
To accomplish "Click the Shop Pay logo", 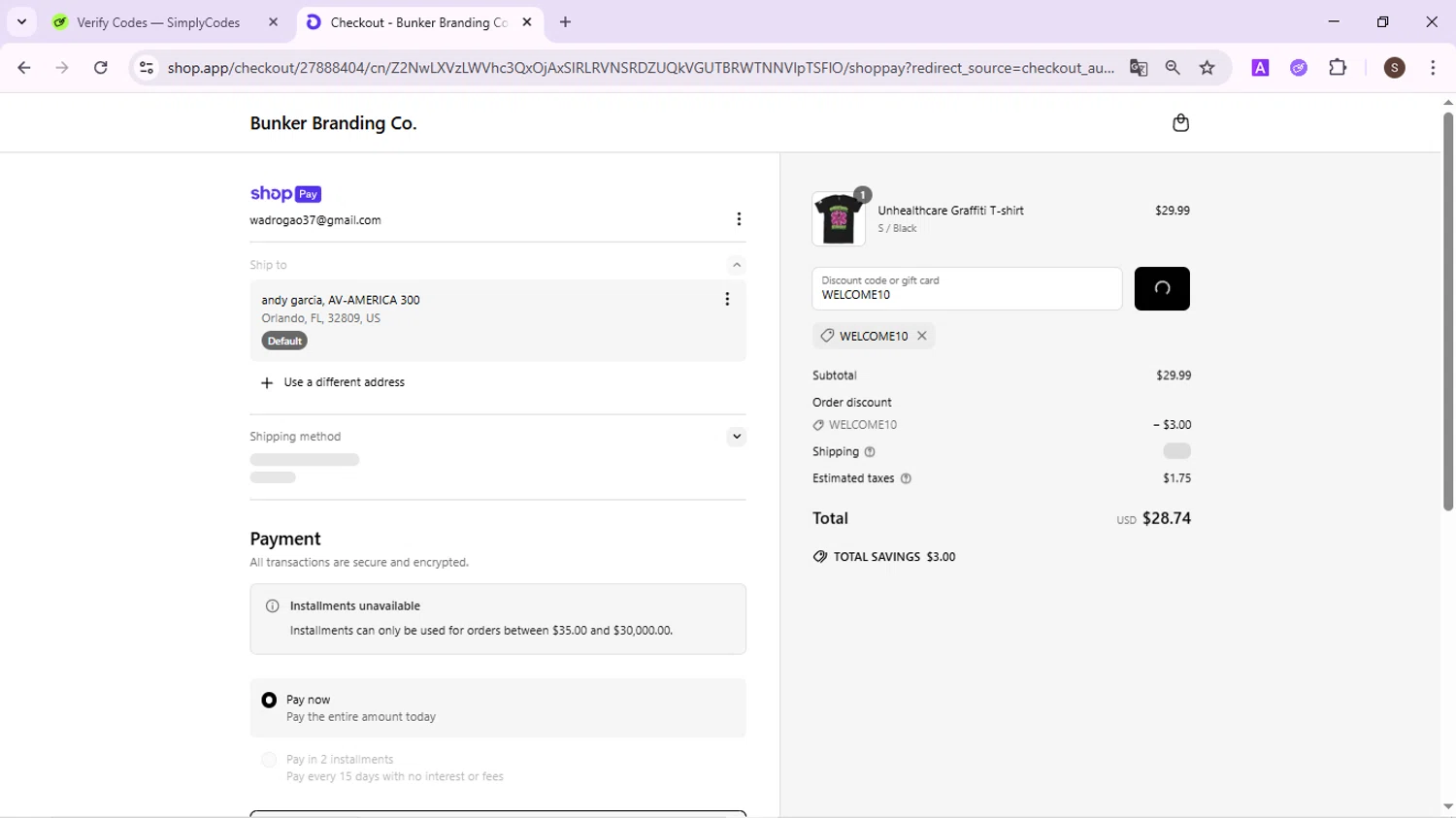I will click(285, 194).
